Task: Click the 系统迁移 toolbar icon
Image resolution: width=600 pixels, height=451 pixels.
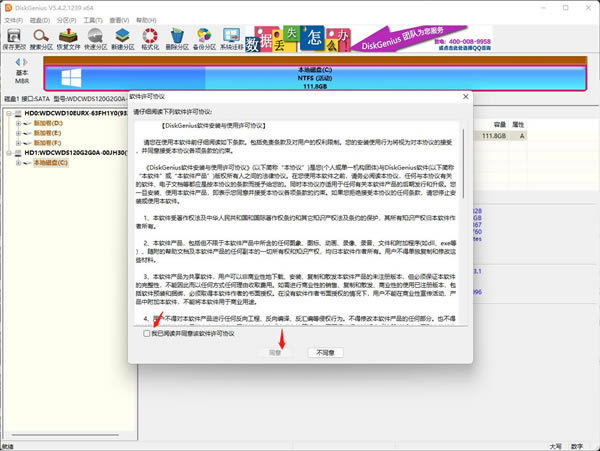Action: 232,39
